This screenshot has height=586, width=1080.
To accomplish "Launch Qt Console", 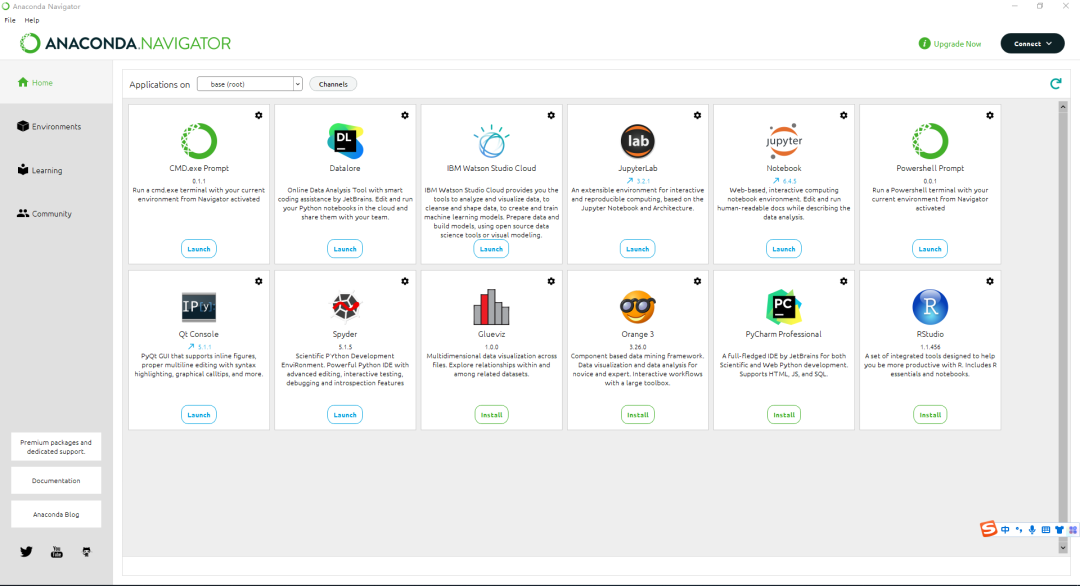I will point(199,415).
